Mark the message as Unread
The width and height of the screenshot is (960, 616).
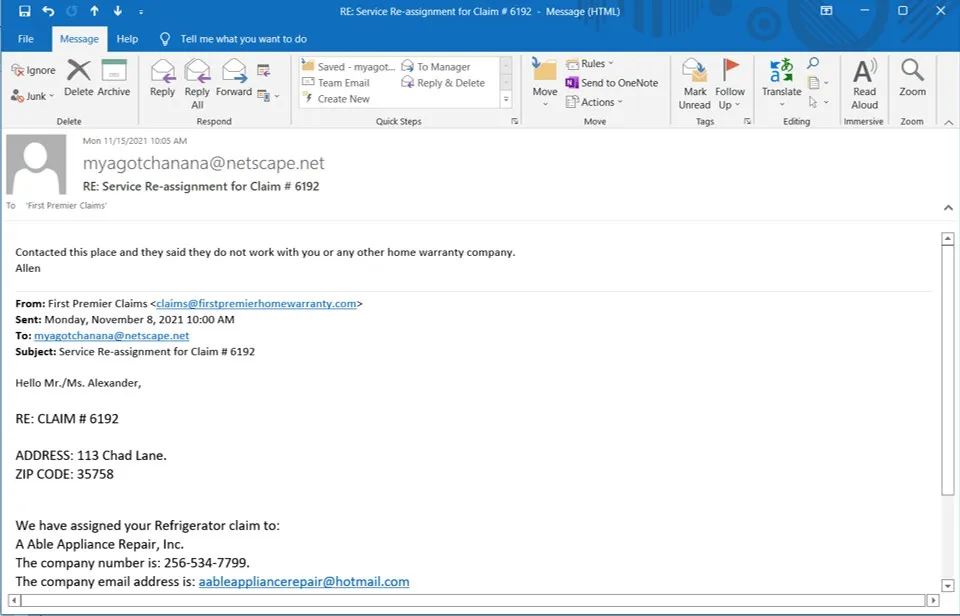pos(694,84)
